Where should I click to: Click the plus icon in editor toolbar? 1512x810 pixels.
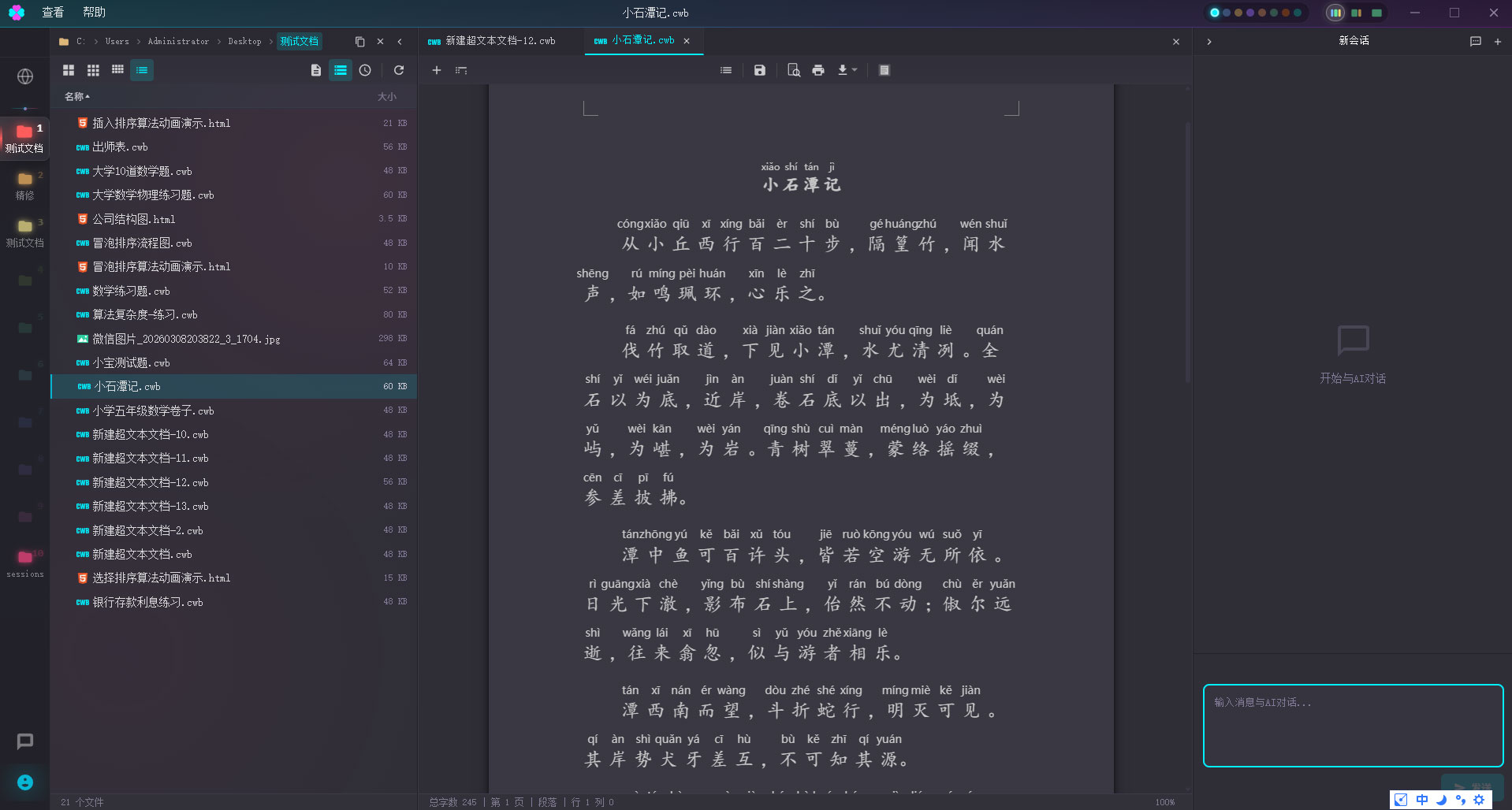point(436,70)
